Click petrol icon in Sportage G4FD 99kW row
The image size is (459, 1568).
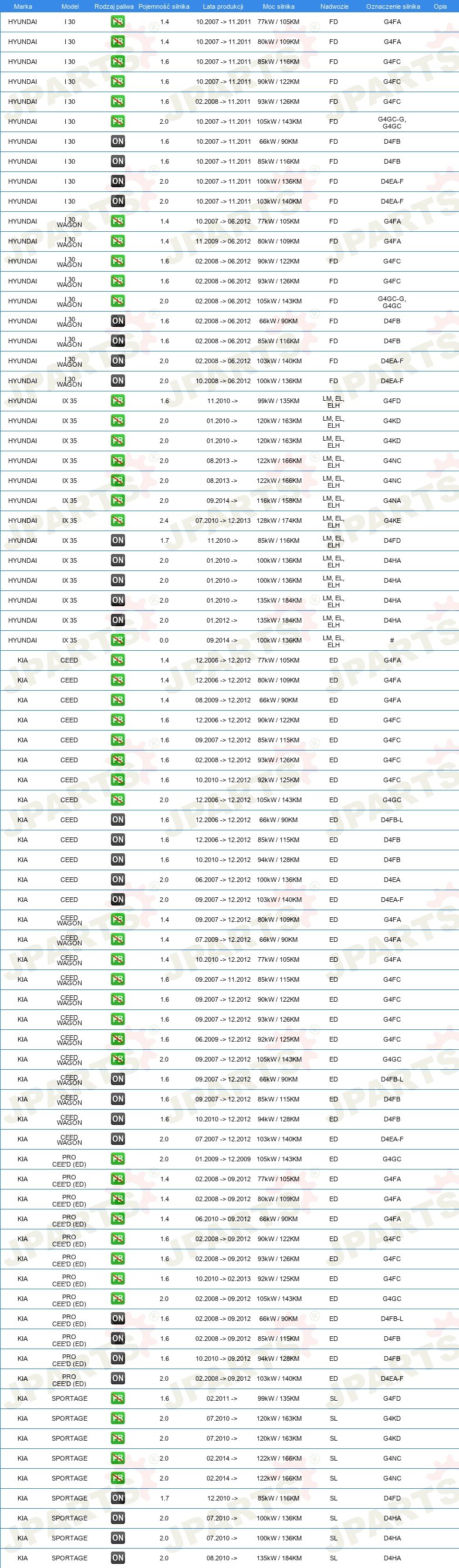point(117,1398)
